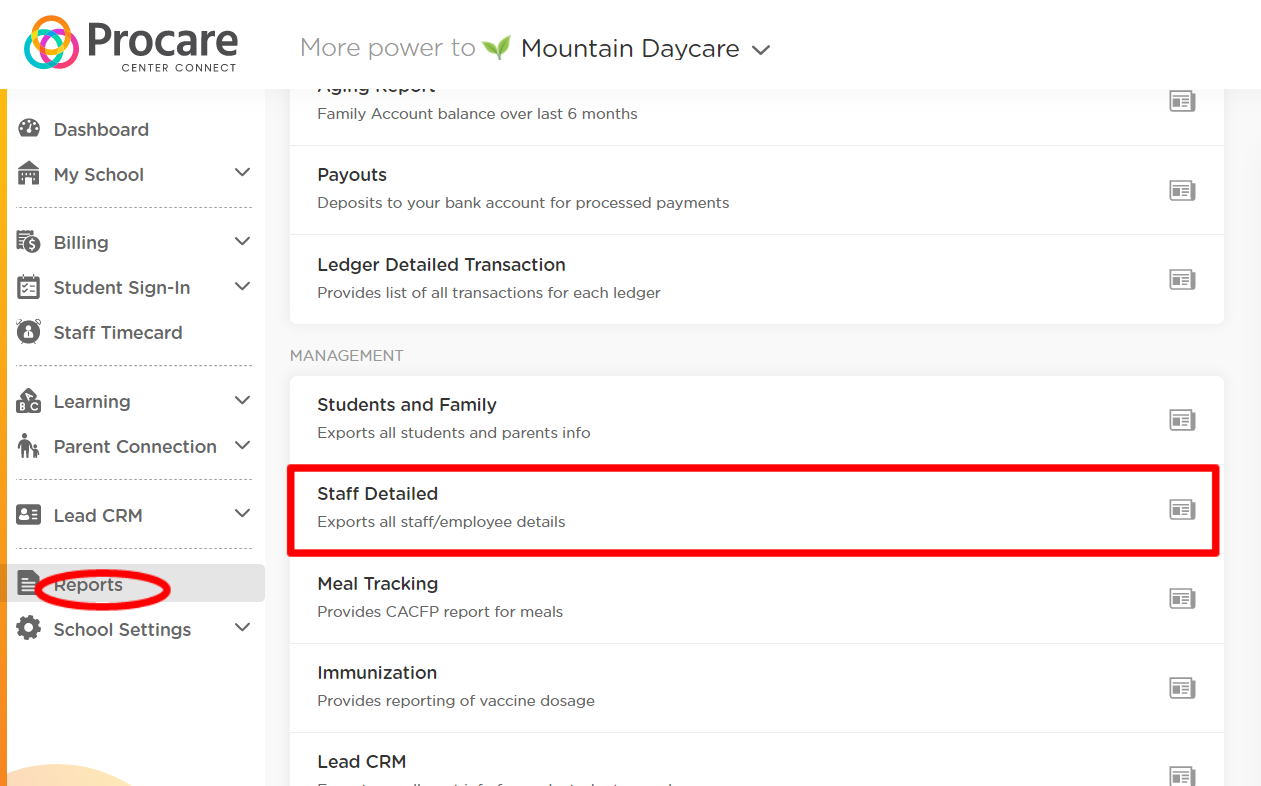Click the Student Sign-In sidebar label
This screenshot has height=786, width=1261.
coord(122,287)
